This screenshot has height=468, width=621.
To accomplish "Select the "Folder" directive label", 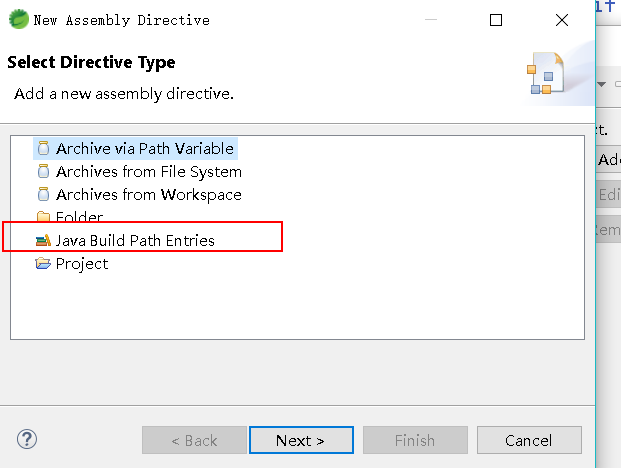I will 79,217.
